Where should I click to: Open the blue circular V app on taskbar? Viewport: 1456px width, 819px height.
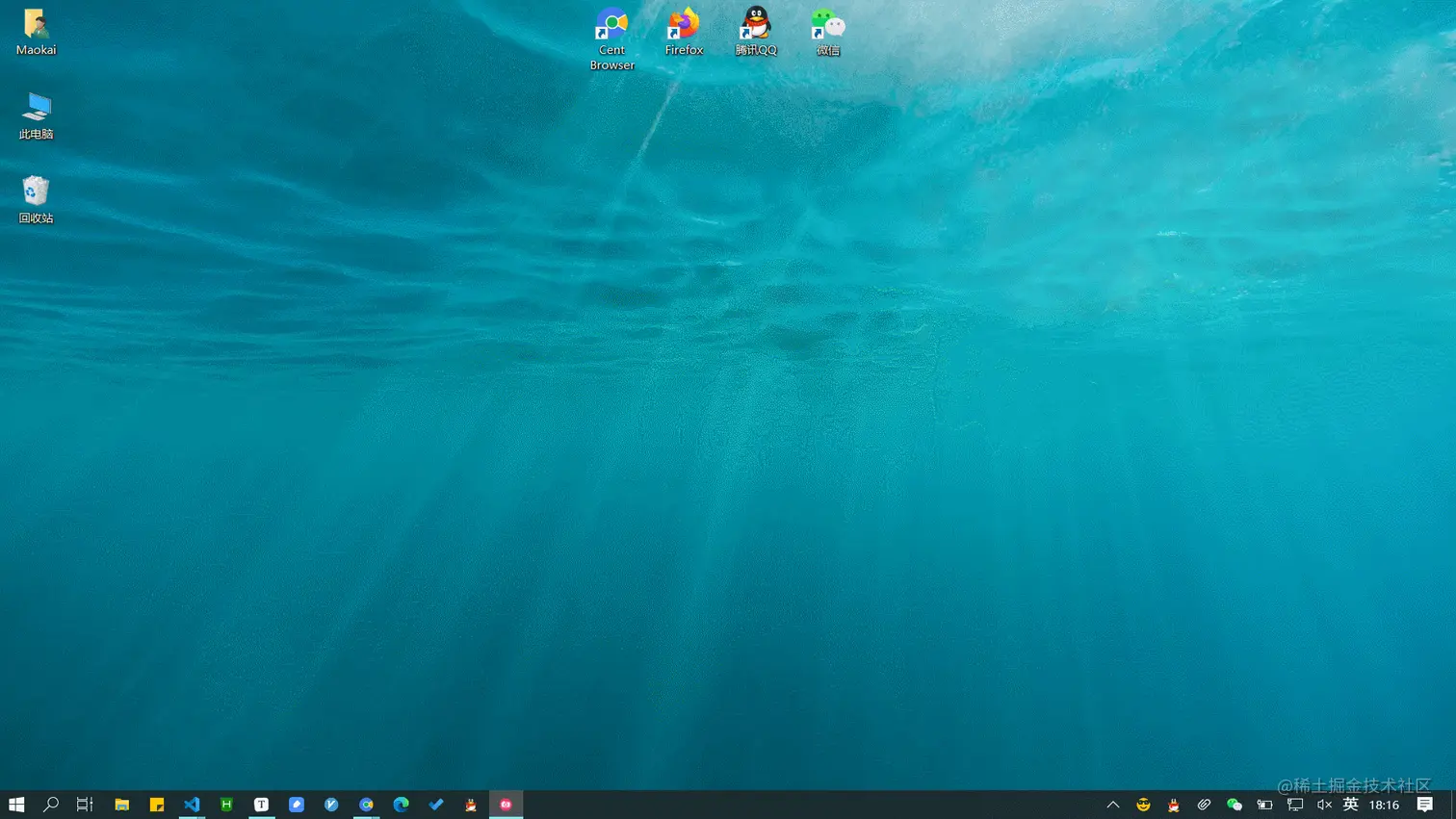[x=331, y=805]
